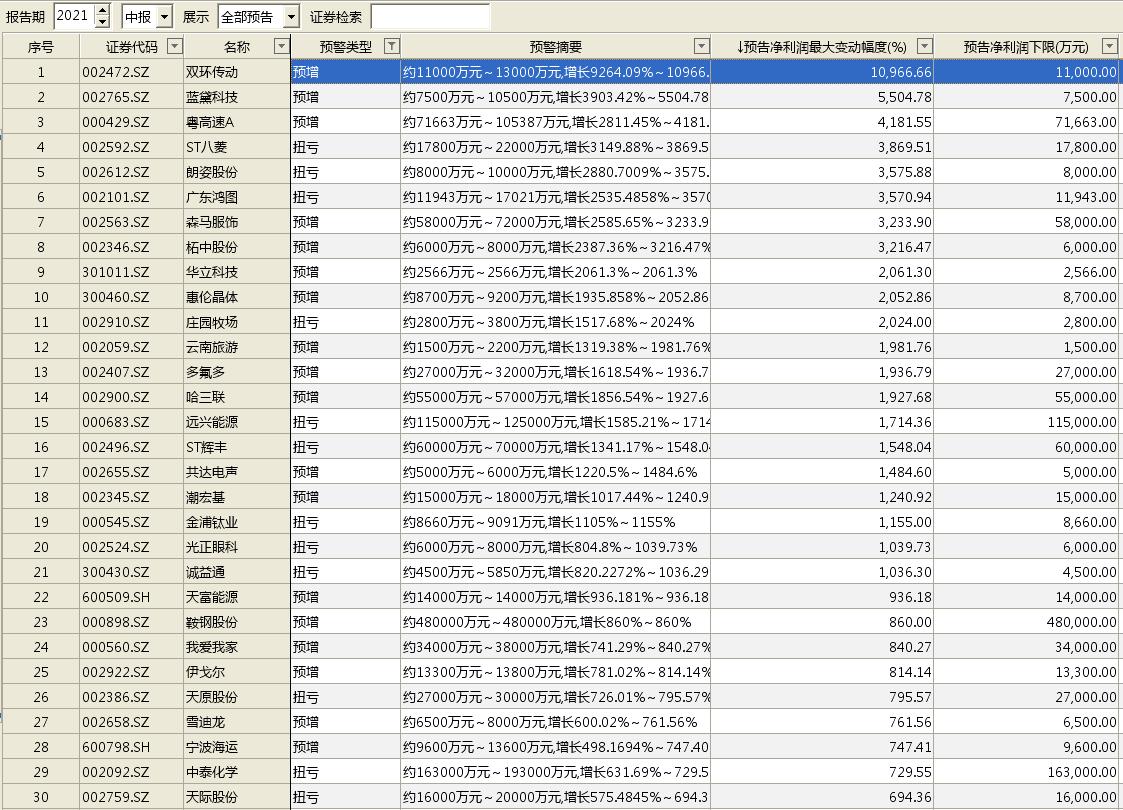This screenshot has width=1123, height=810.
Task: Open the 预警摘要 column filter dropdown
Action: (701, 46)
